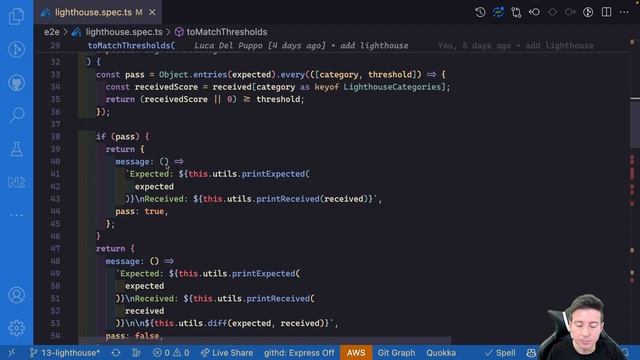Switch branch 13-lighthouse in status bar
Screen dimensions: 640x360
point(65,353)
